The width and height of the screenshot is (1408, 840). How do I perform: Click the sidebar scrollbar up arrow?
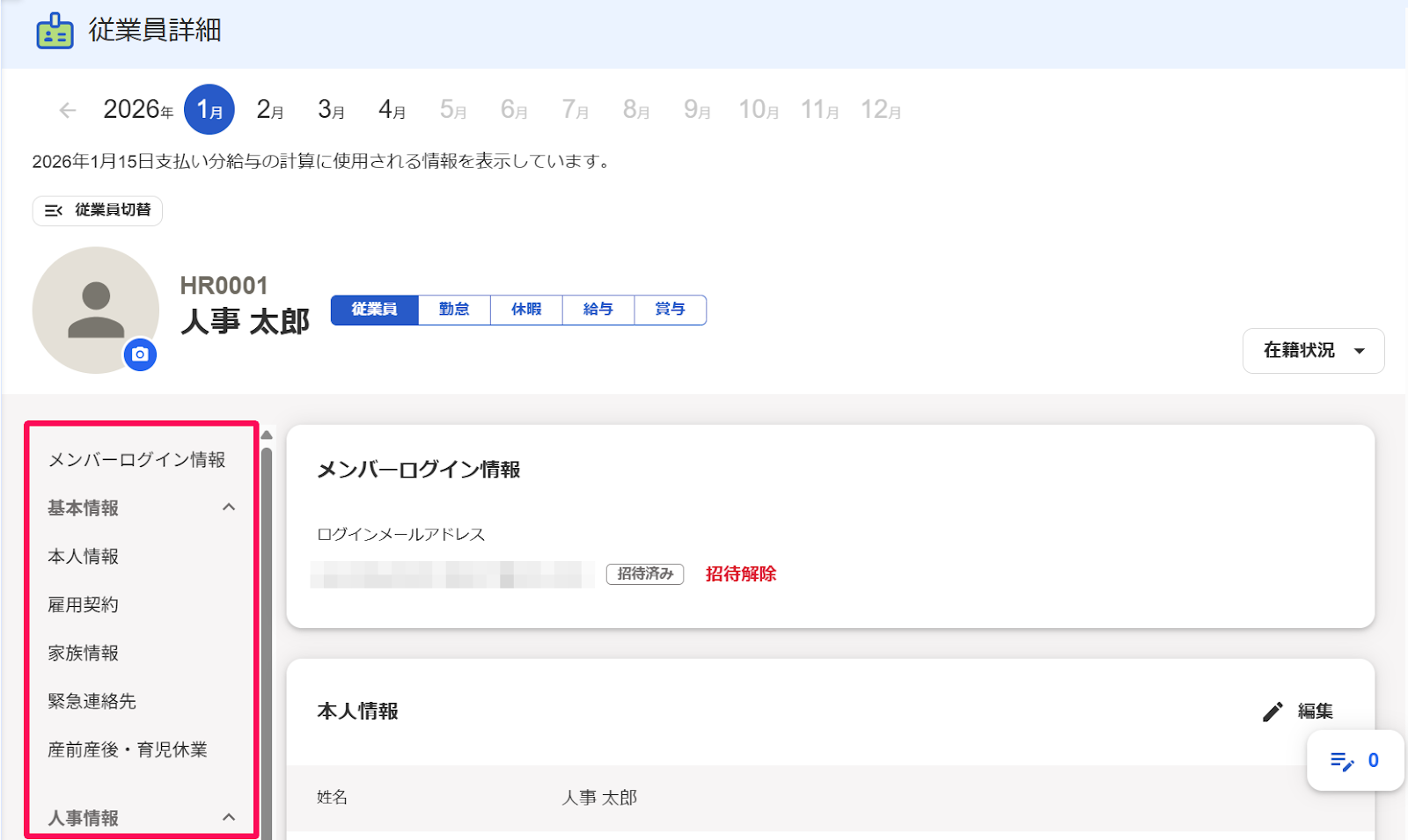(267, 435)
